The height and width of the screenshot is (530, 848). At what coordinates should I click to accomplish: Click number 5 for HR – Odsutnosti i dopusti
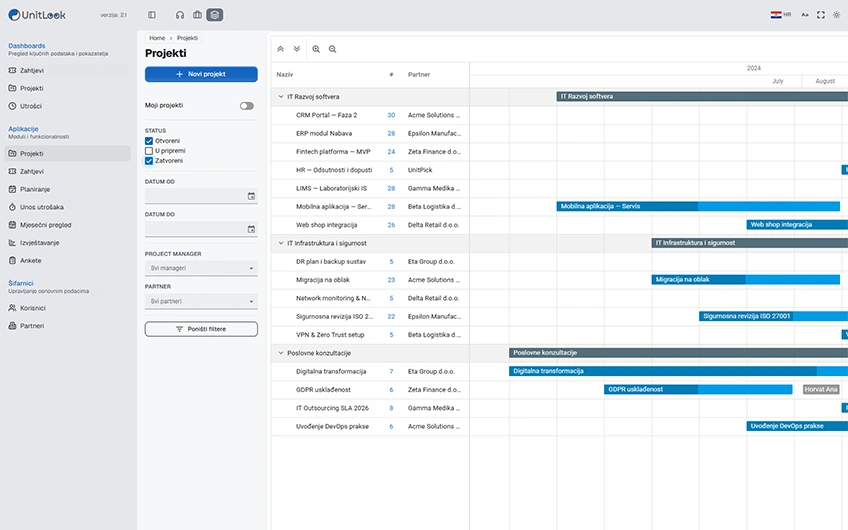click(391, 170)
